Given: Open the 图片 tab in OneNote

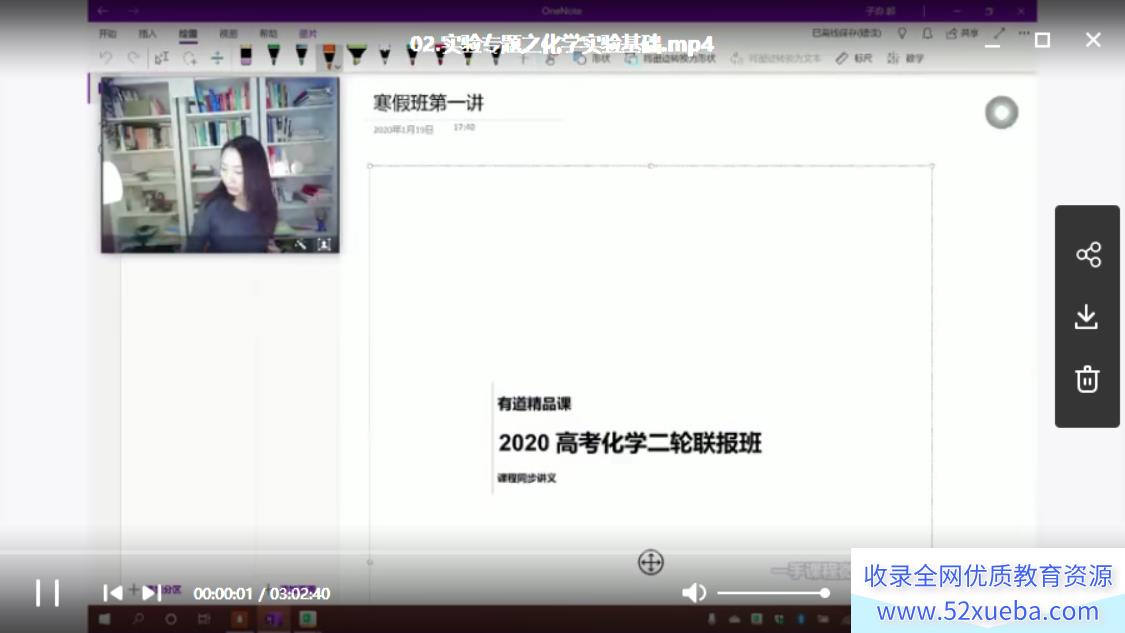Looking at the screenshot, I should [x=308, y=34].
